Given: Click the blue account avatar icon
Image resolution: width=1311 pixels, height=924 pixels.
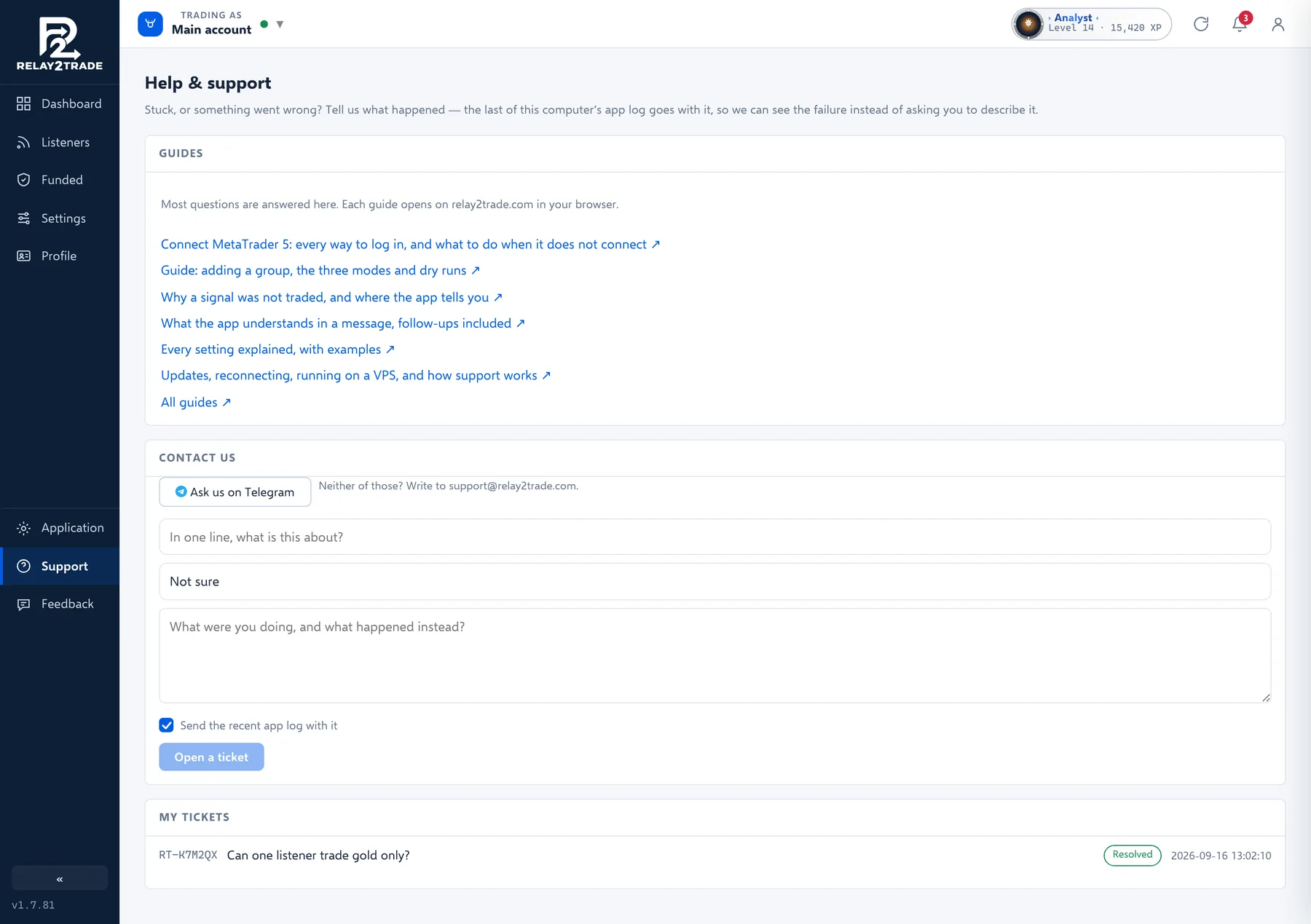Looking at the screenshot, I should pos(150,24).
